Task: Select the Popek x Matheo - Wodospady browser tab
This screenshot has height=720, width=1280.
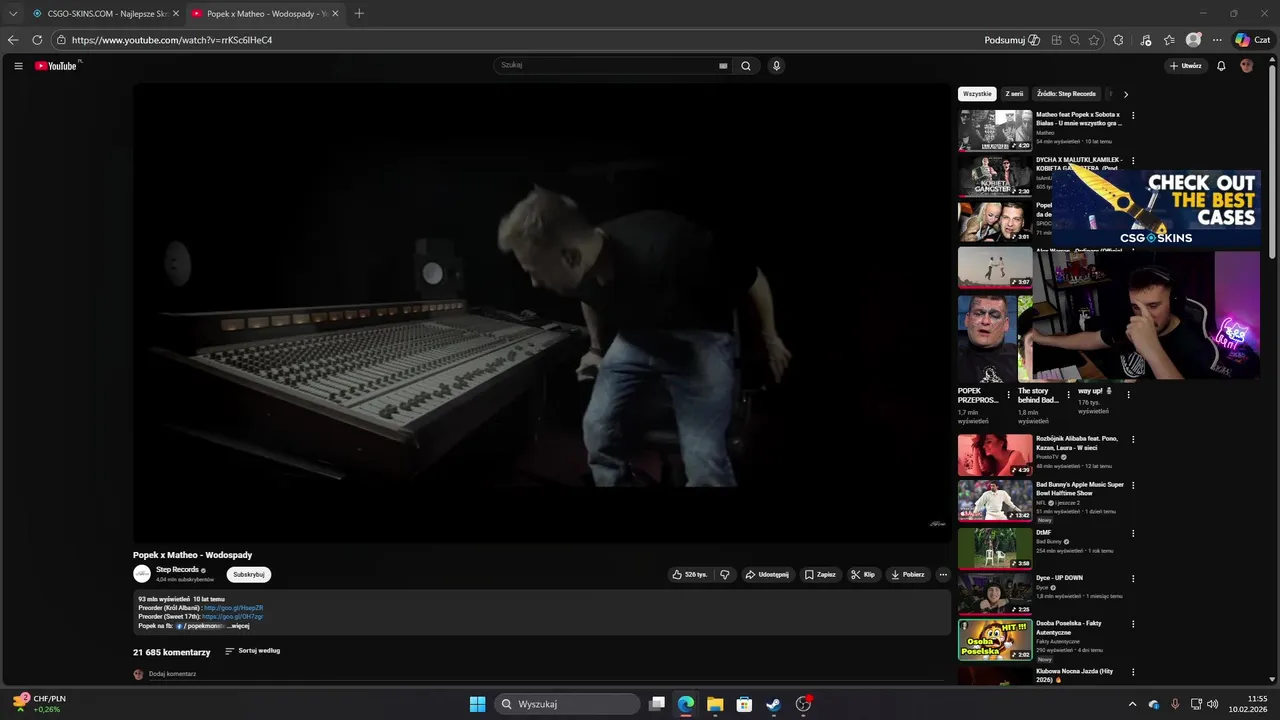Action: [264, 14]
